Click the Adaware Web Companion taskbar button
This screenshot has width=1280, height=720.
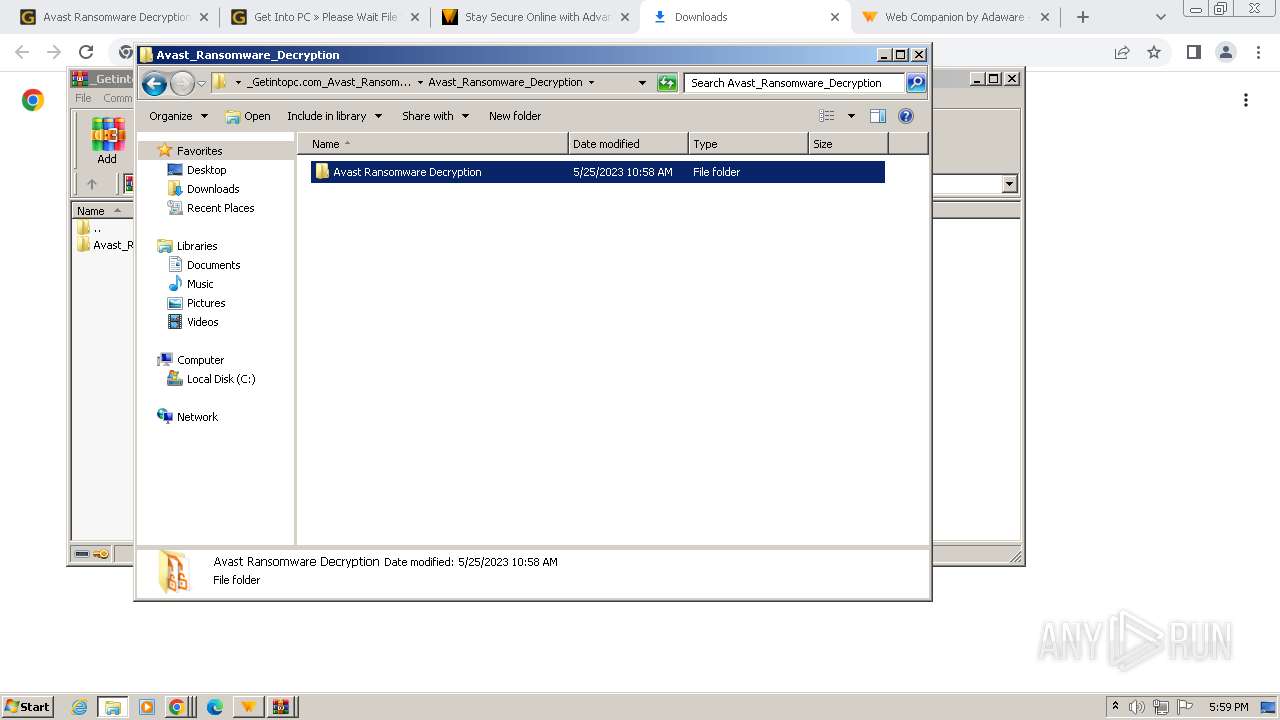point(248,707)
